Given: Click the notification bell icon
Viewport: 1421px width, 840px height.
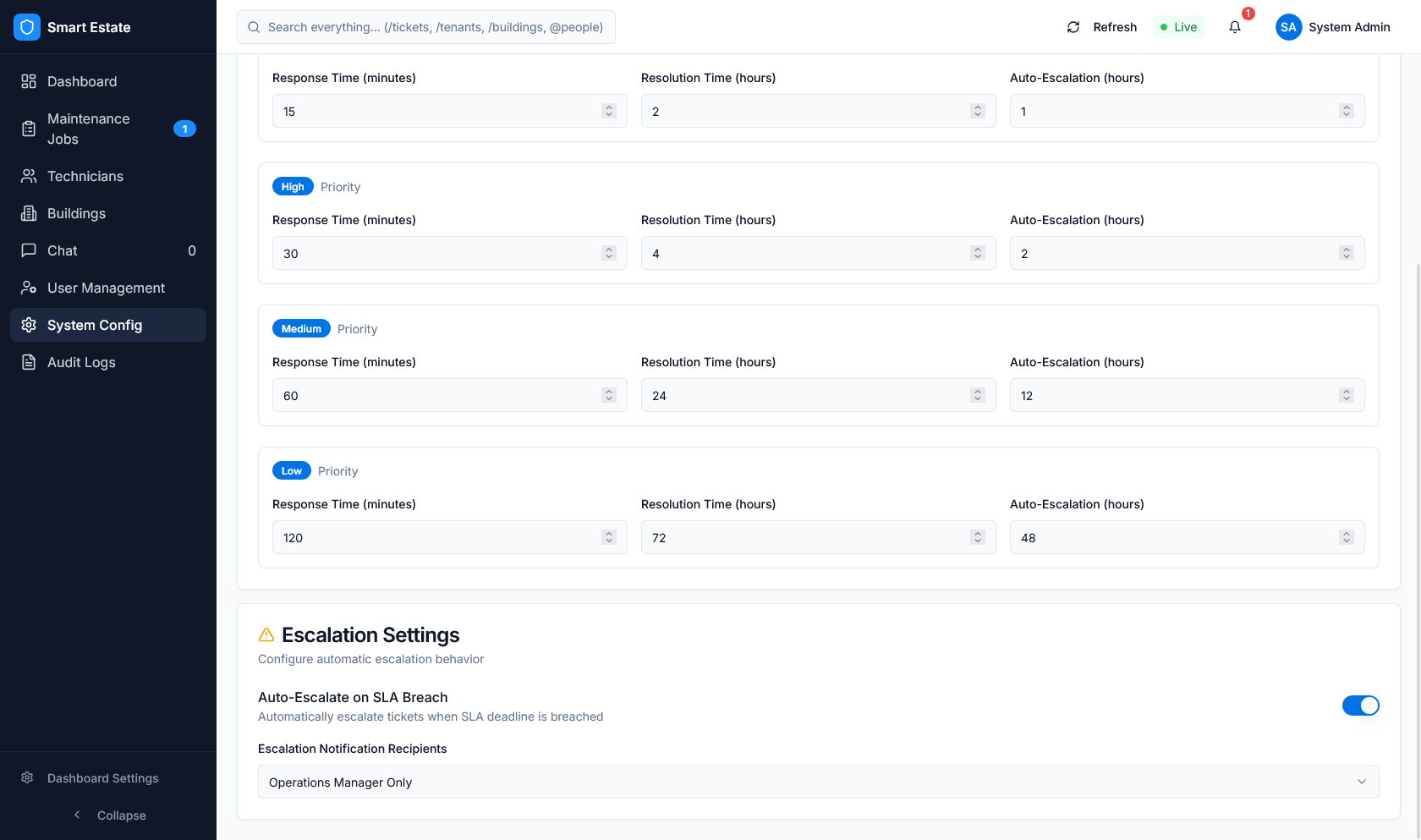Looking at the screenshot, I should (1234, 27).
